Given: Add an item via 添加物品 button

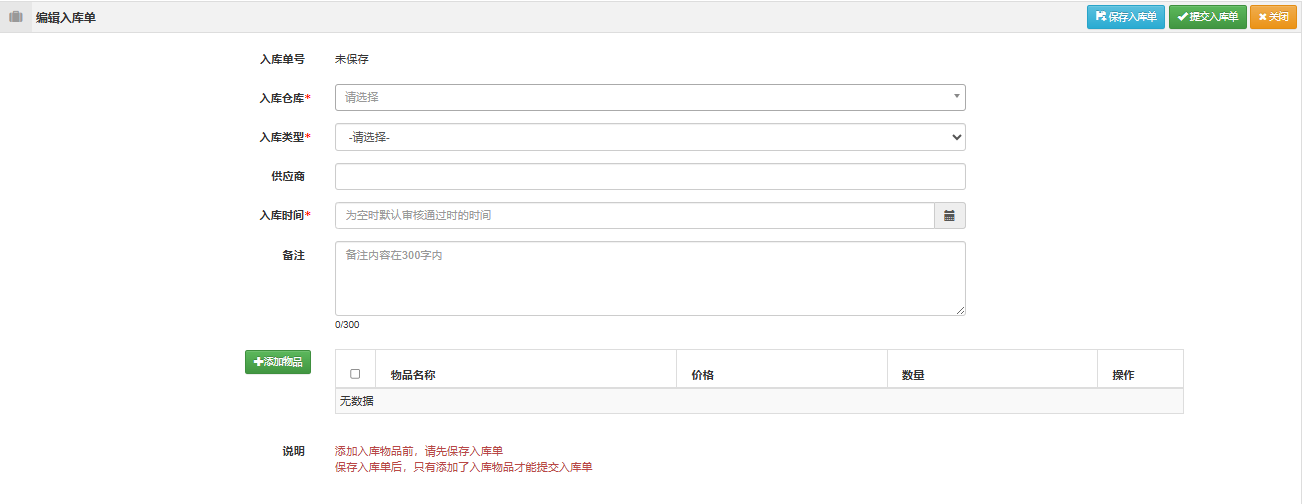Looking at the screenshot, I should tap(278, 362).
